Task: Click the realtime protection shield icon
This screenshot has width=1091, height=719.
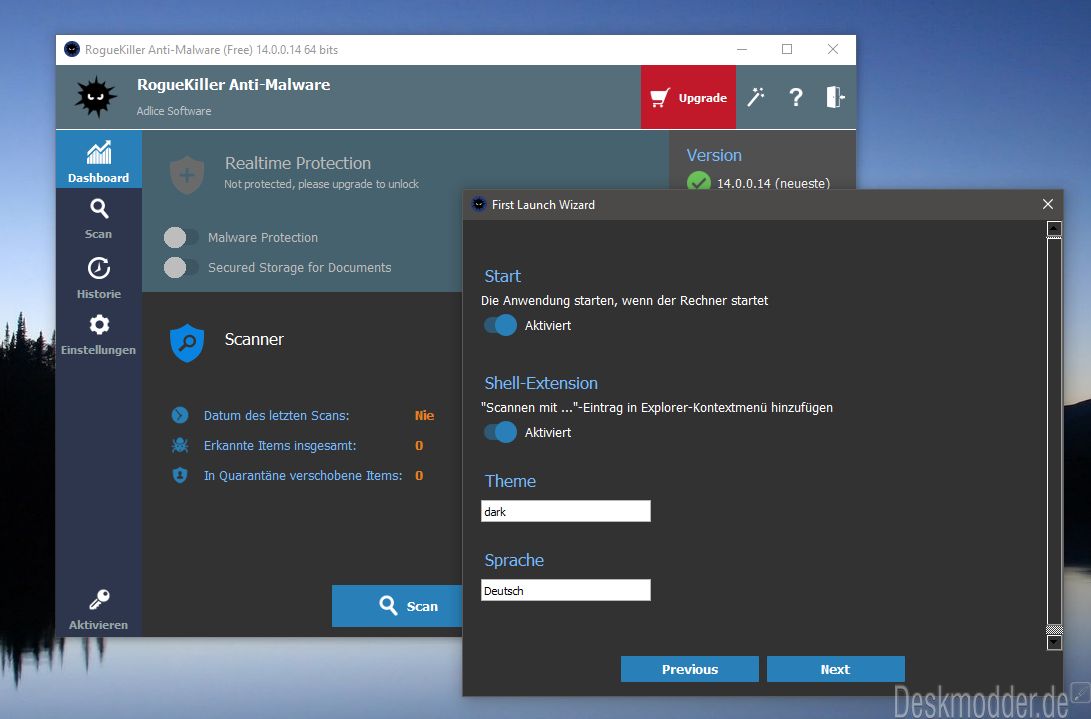Action: point(187,174)
